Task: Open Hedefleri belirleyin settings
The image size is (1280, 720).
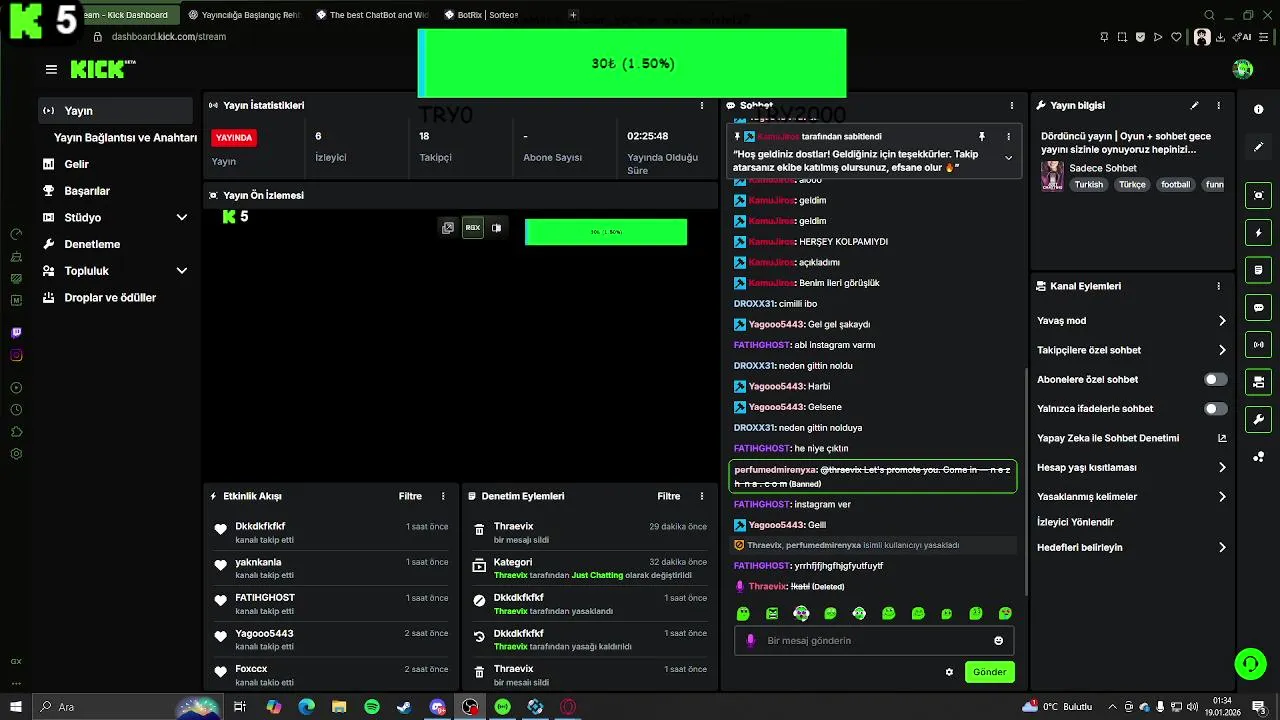Action: point(1132,547)
